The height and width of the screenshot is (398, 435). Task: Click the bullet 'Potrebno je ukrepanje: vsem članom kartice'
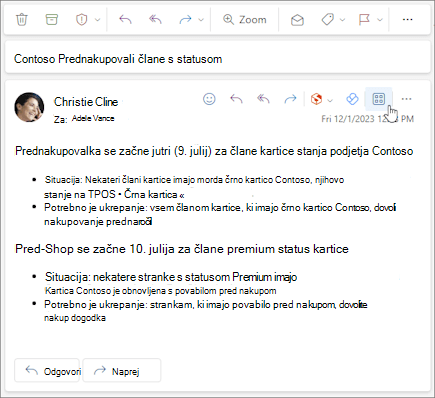220,208
